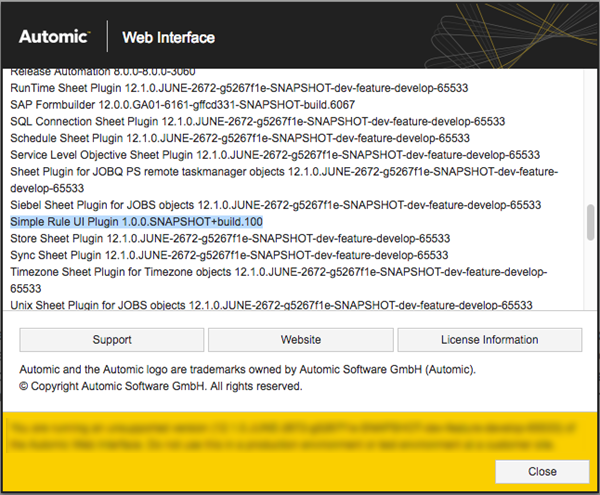
Task: Select the Release Automation 8.0.0 entry
Action: [103, 71]
